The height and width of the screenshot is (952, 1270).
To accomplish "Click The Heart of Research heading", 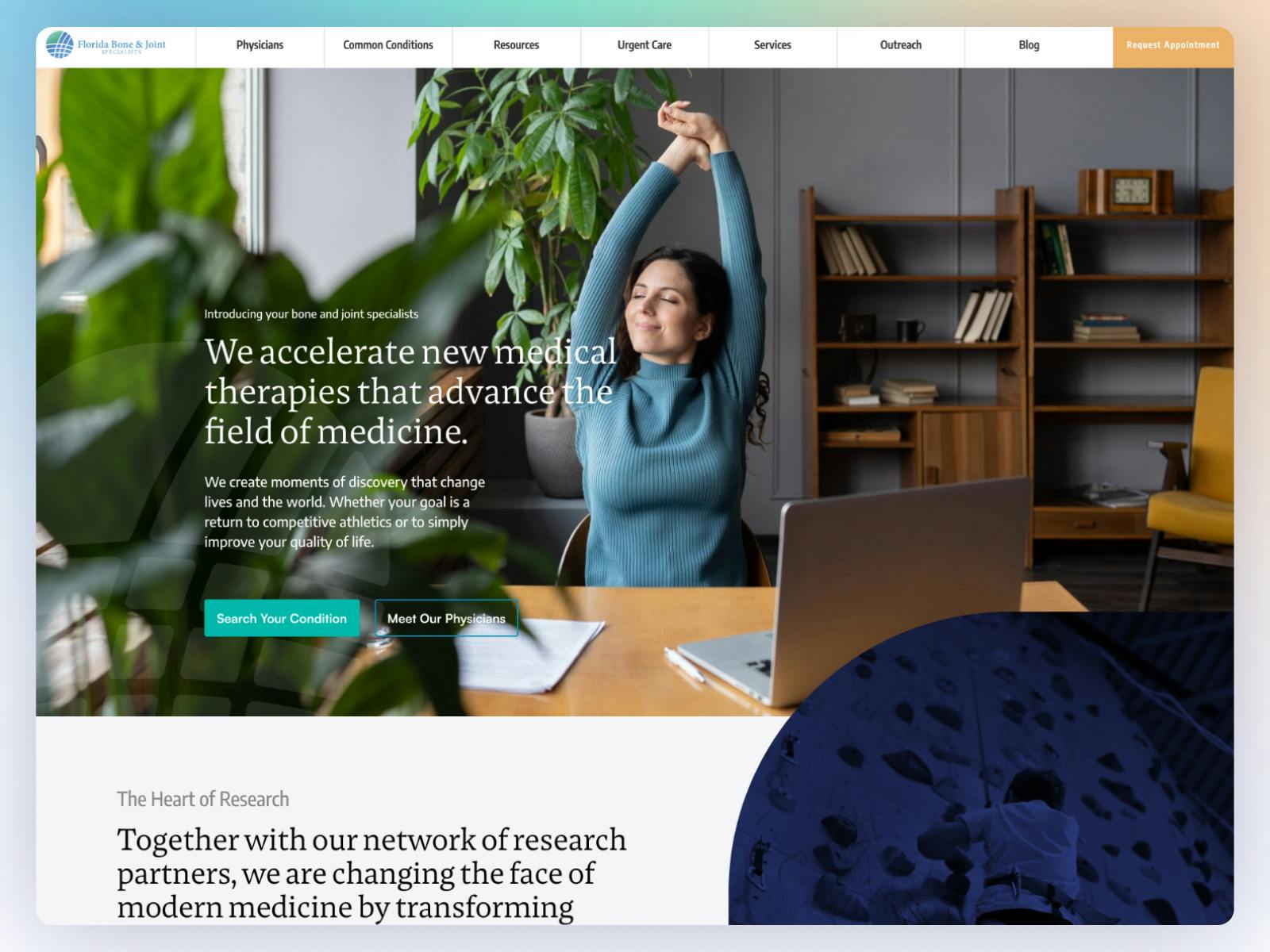I will [203, 799].
